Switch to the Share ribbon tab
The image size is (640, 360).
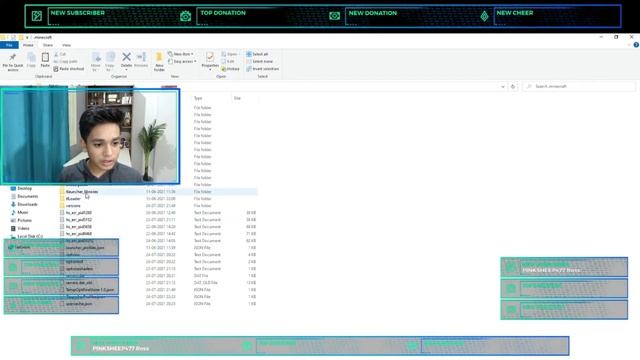48,45
